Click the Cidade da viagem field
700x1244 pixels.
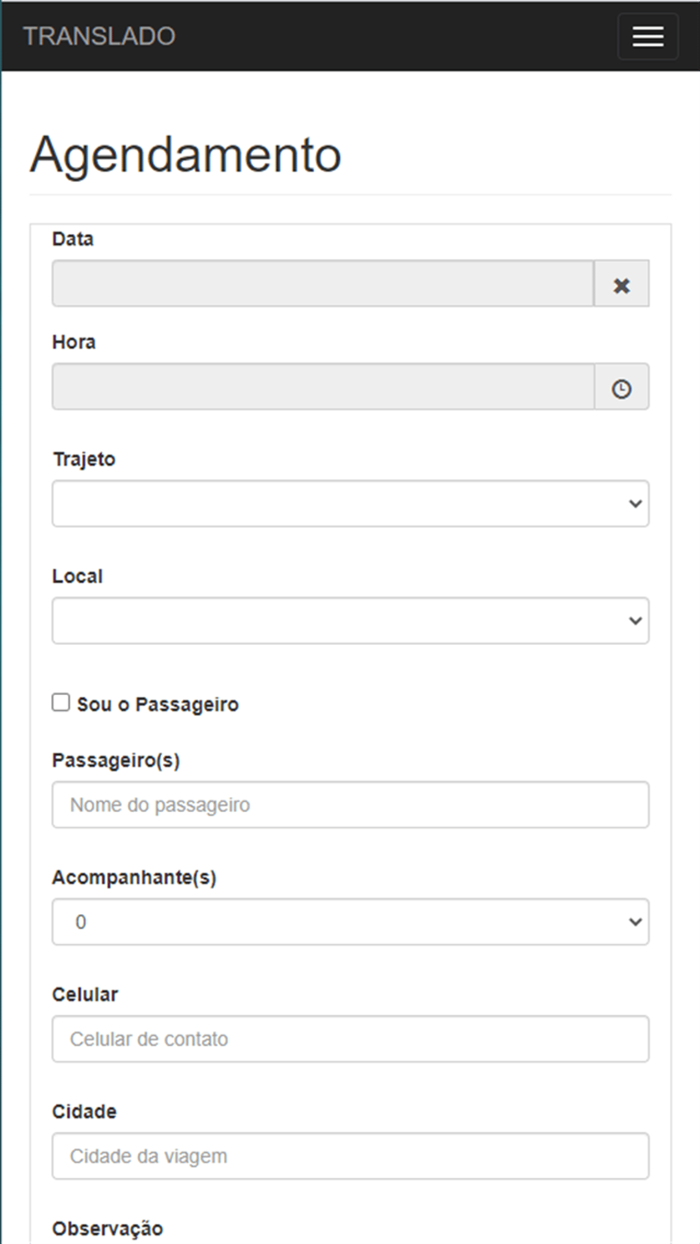pos(350,1156)
